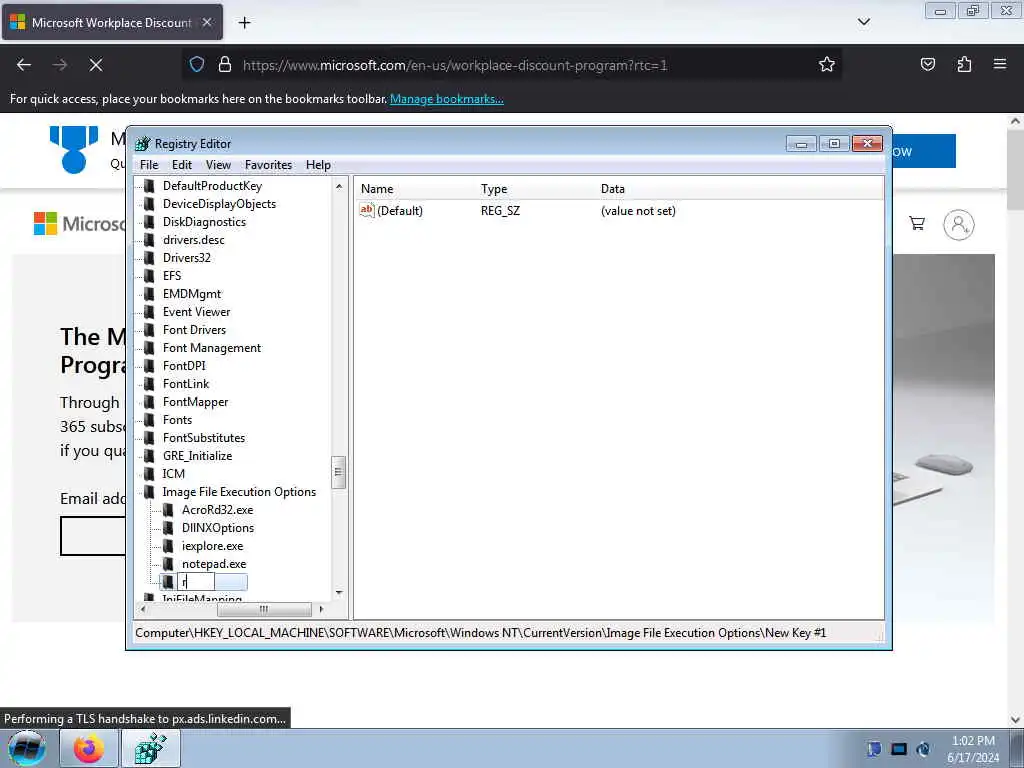Click the drivers.desc folder icon
This screenshot has height=768, width=1024.
(150, 240)
